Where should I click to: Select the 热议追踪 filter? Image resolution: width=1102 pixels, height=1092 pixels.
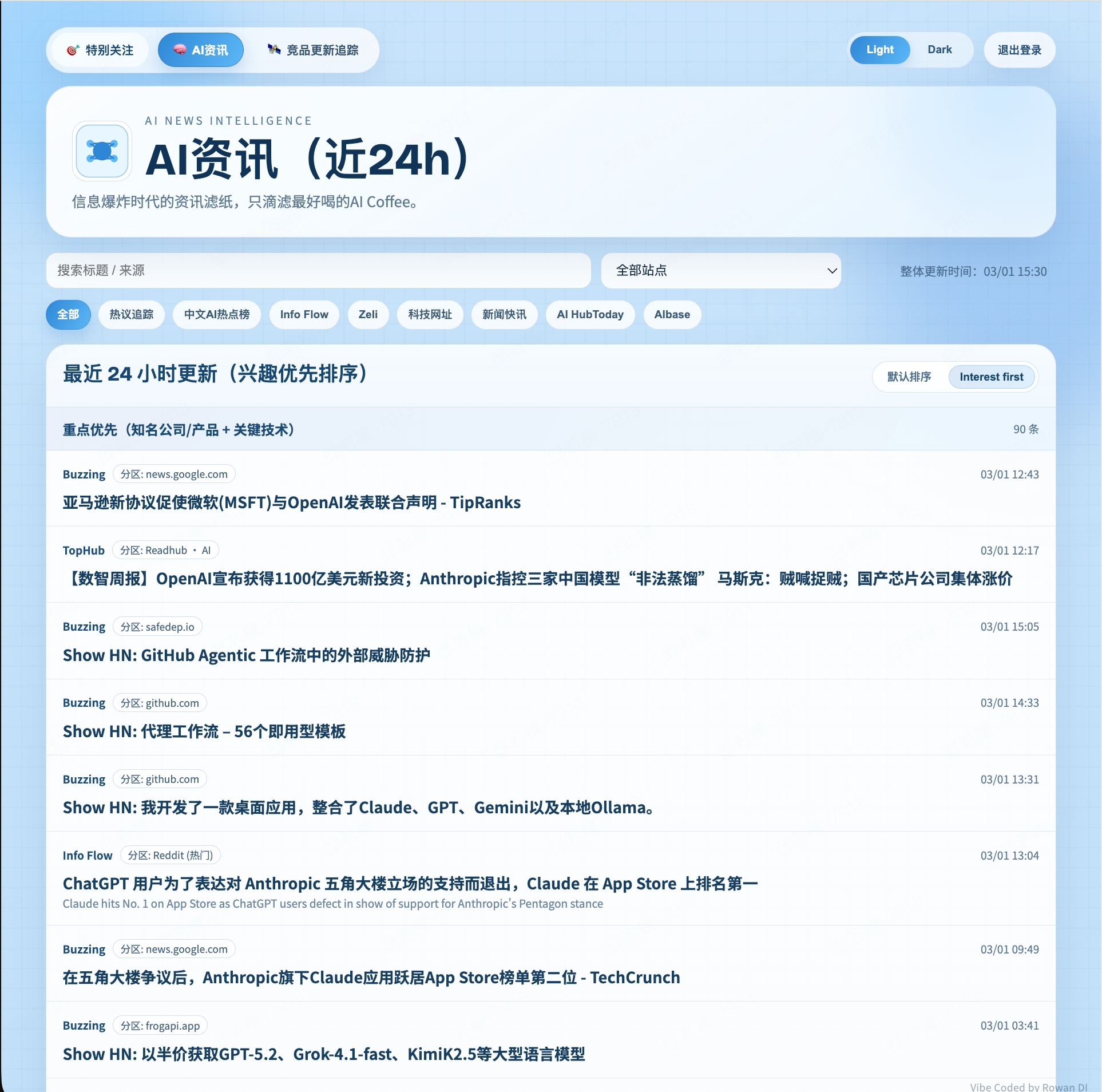(x=131, y=314)
